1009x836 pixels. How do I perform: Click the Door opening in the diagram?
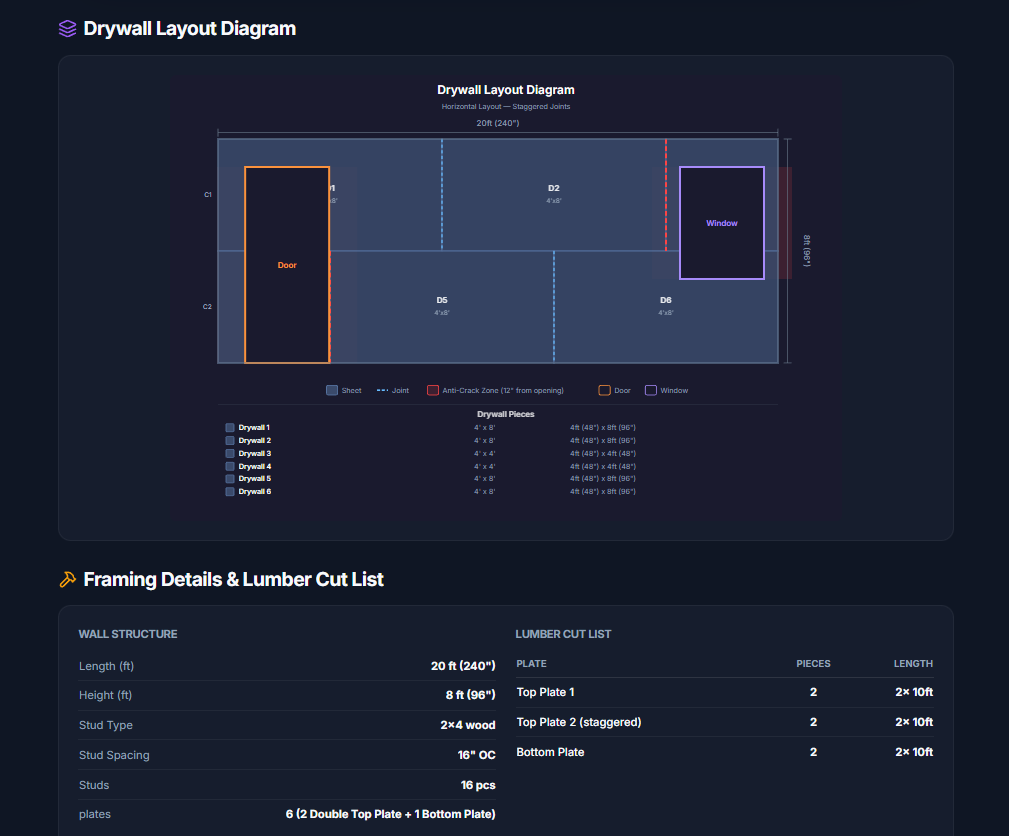point(287,265)
